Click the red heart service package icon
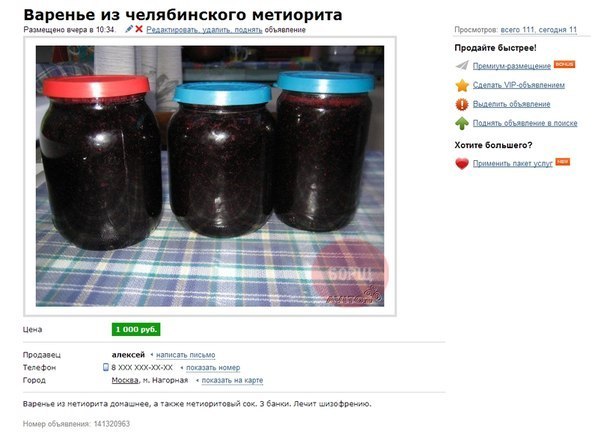 click(x=462, y=164)
